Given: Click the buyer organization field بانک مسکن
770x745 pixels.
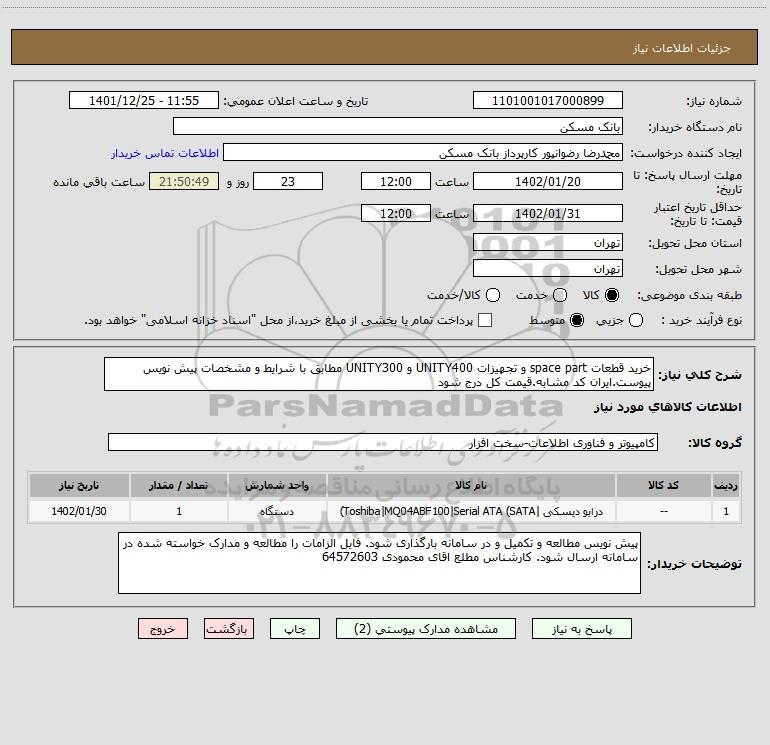Looking at the screenshot, I should point(398,126).
